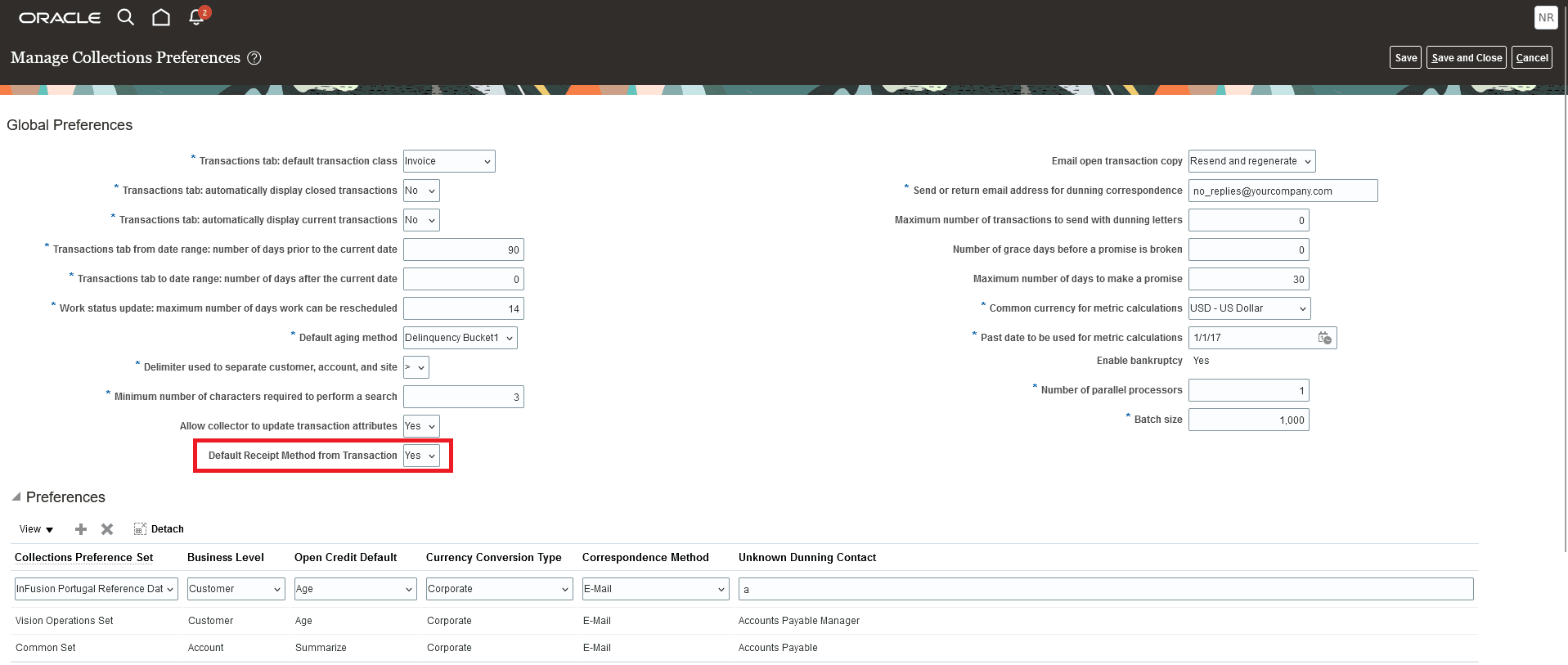Open the calendar date picker icon

(x=1324, y=338)
